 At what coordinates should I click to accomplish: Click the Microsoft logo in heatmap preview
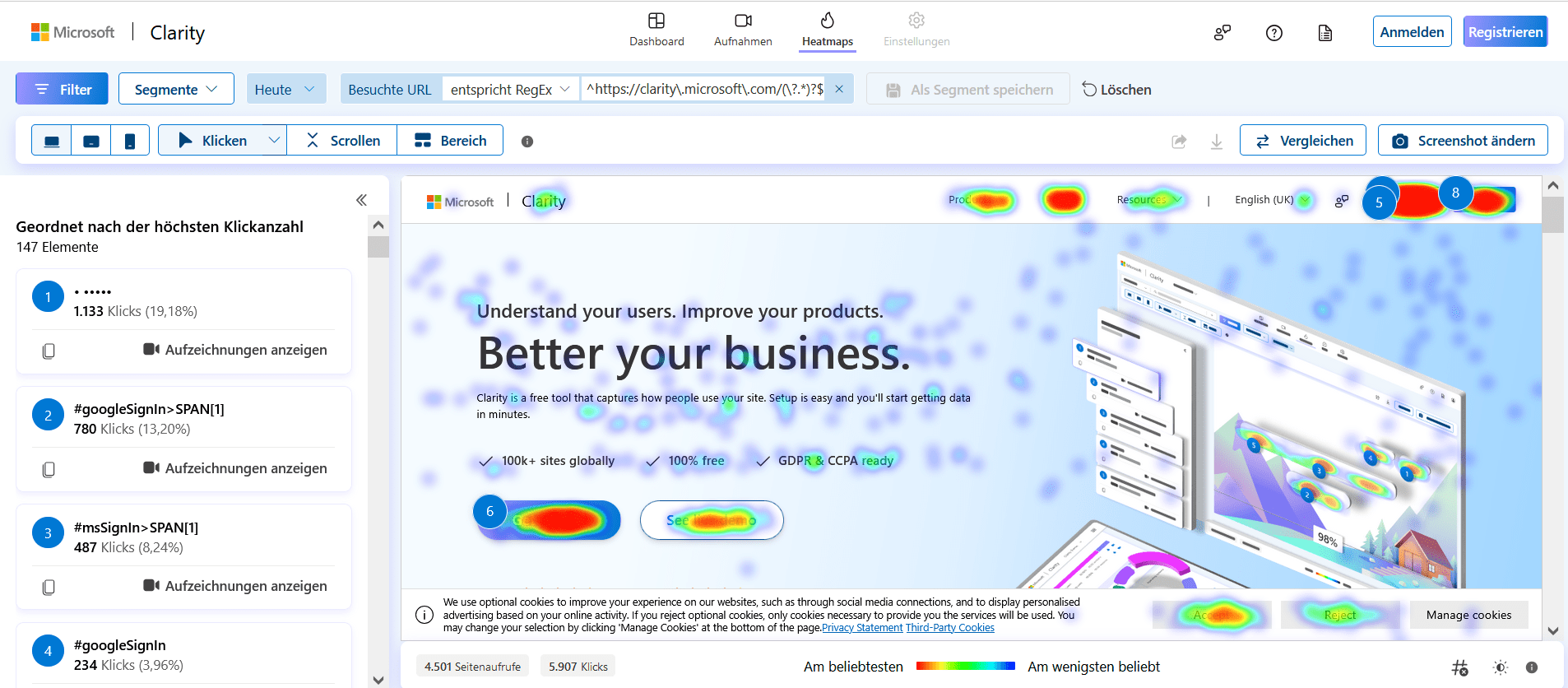point(460,202)
